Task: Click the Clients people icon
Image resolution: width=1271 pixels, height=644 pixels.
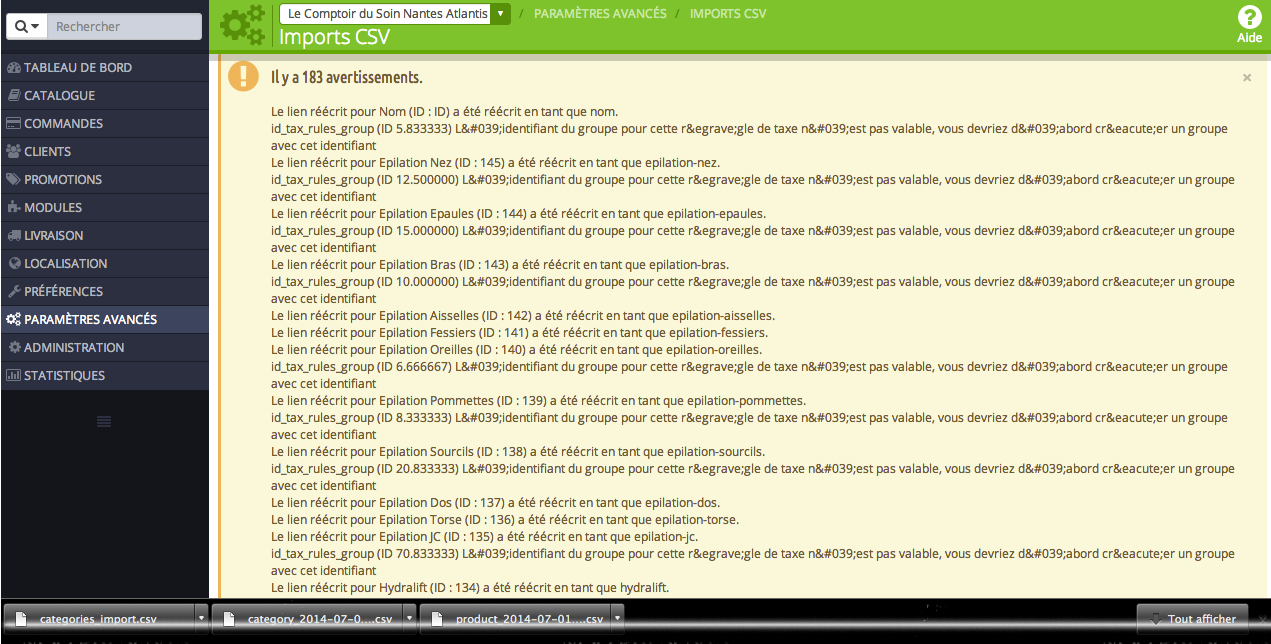Action: click(x=14, y=152)
